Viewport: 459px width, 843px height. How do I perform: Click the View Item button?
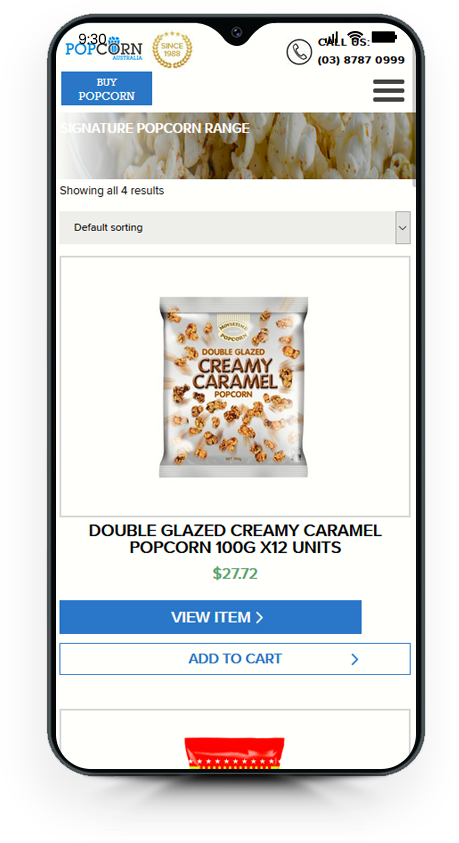click(210, 617)
